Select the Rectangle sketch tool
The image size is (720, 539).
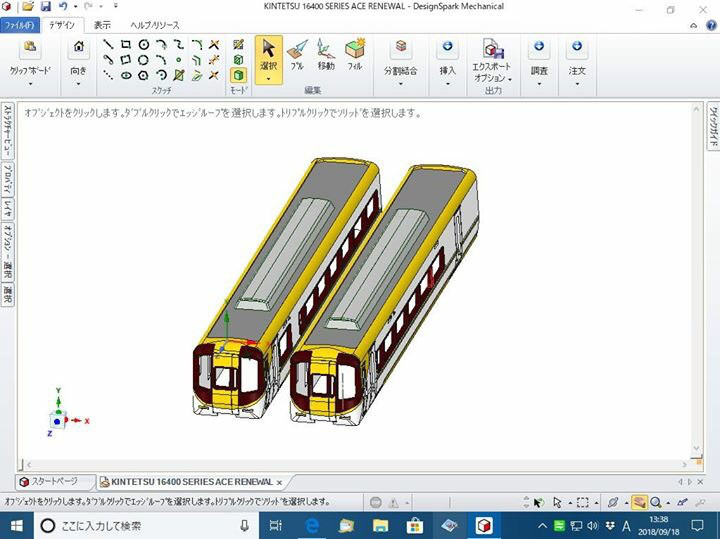click(x=126, y=45)
